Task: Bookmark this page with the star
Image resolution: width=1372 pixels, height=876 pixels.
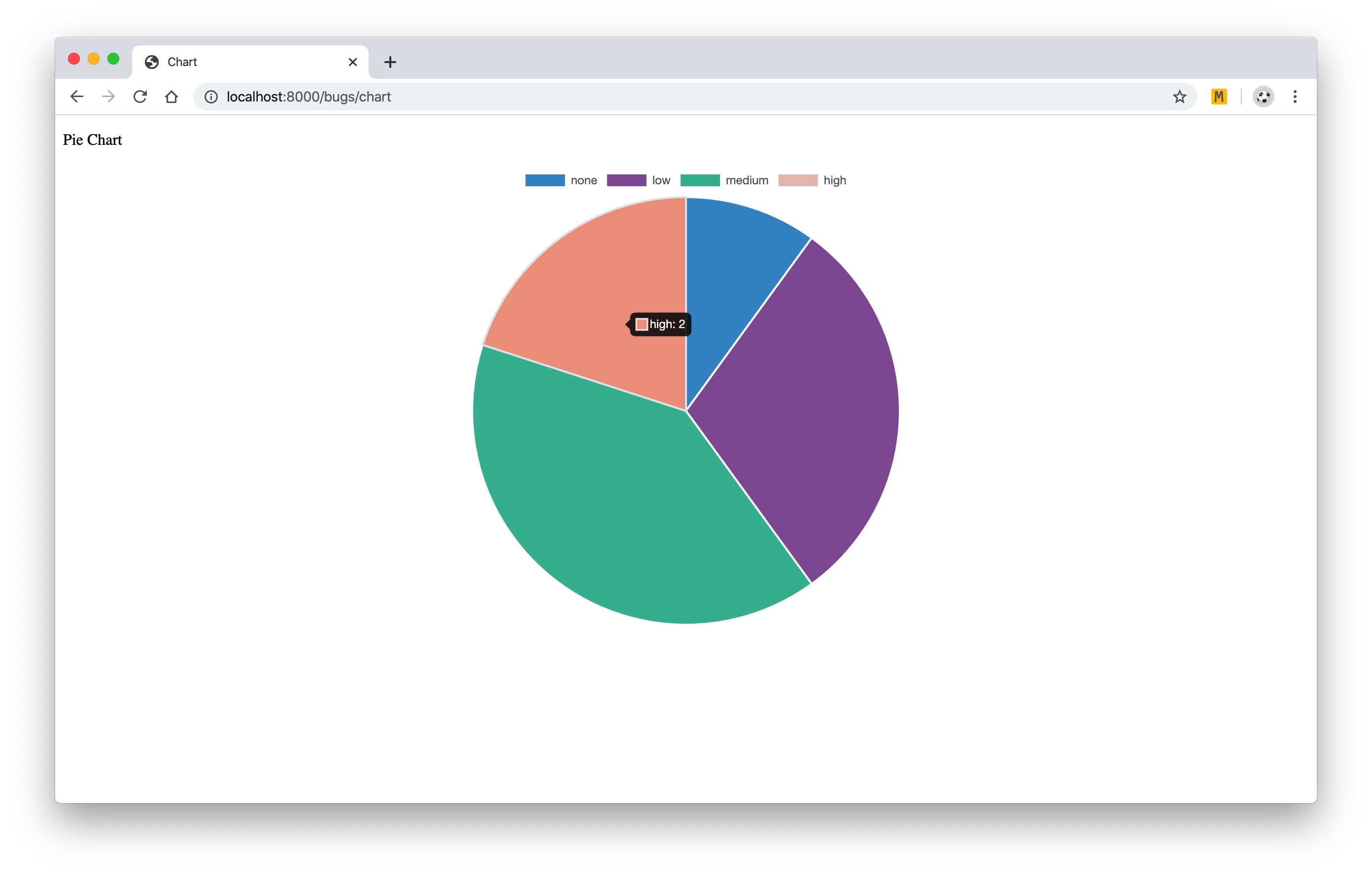Action: 1179,97
